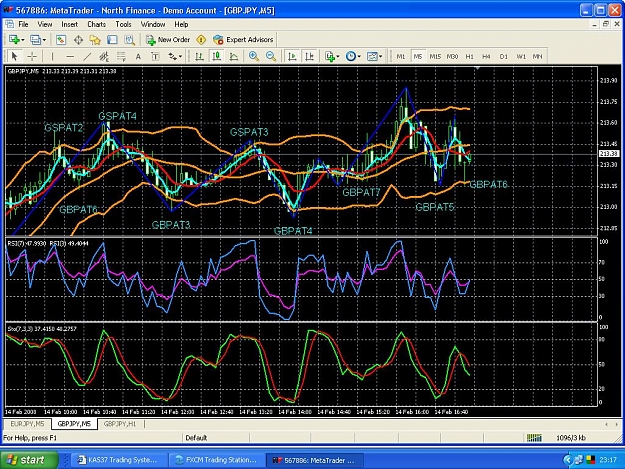This screenshot has height=469, width=625.
Task: Expand the Arrows objects dropdown
Action: click(180, 57)
